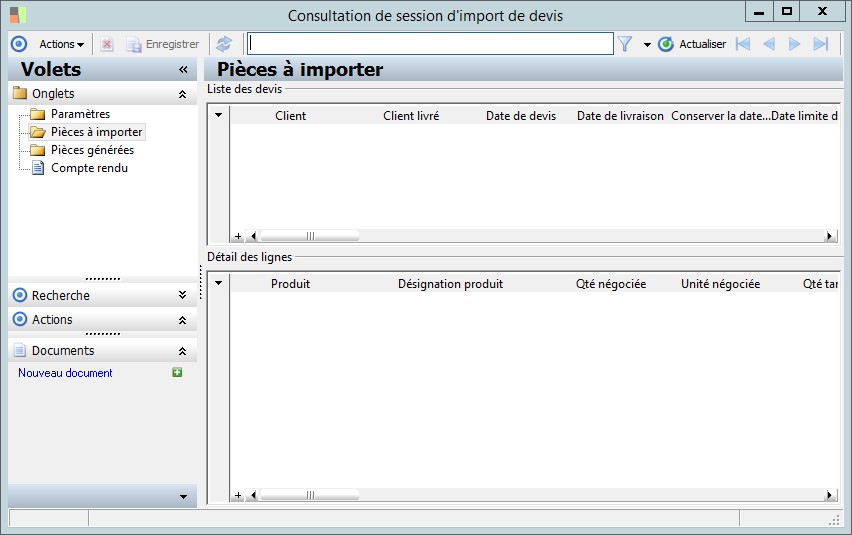Viewport: 852px width, 535px height.
Task: Open Compte rendu tree item
Action: [x=89, y=168]
